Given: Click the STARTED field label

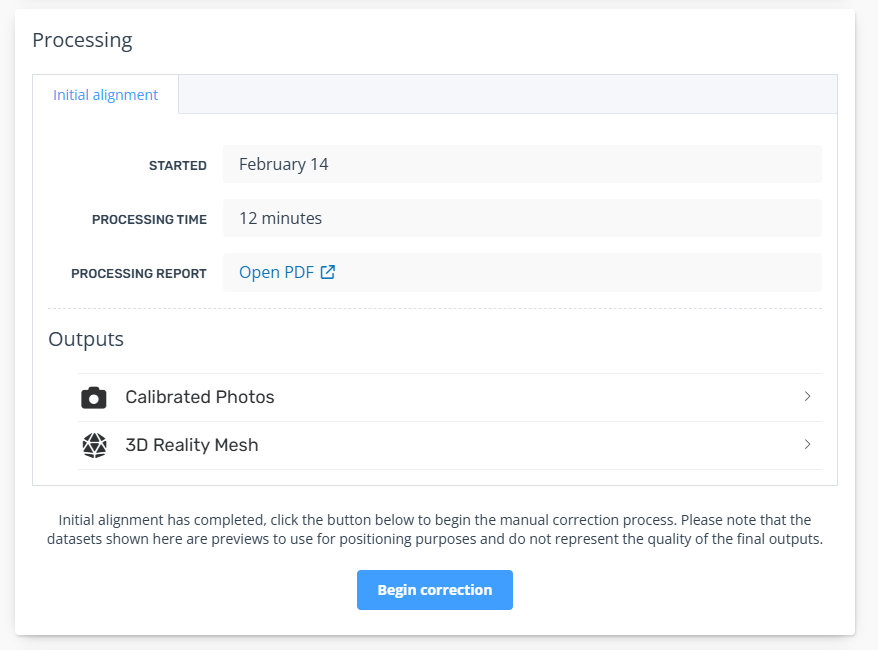Looking at the screenshot, I should [178, 166].
